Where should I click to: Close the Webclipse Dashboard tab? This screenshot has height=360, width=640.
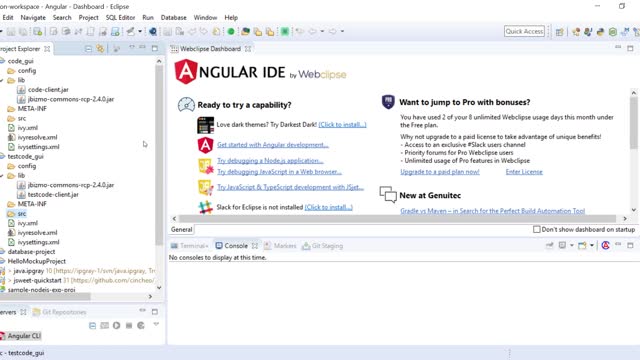(x=248, y=49)
